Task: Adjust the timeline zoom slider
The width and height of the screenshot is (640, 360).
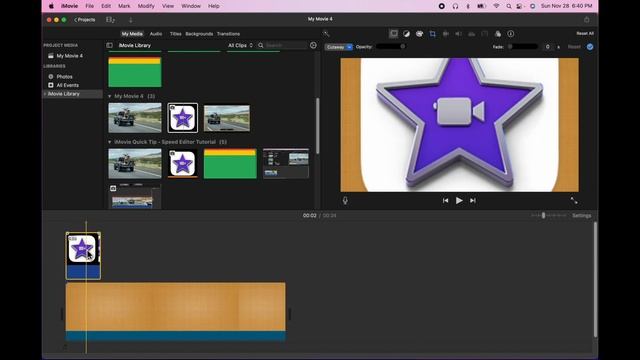Action: click(x=548, y=215)
